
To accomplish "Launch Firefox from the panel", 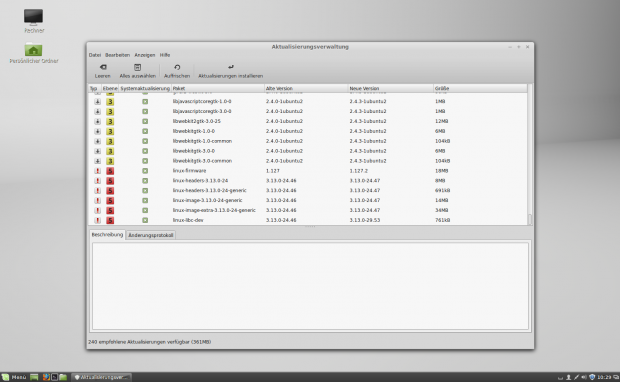I will click(x=46, y=377).
